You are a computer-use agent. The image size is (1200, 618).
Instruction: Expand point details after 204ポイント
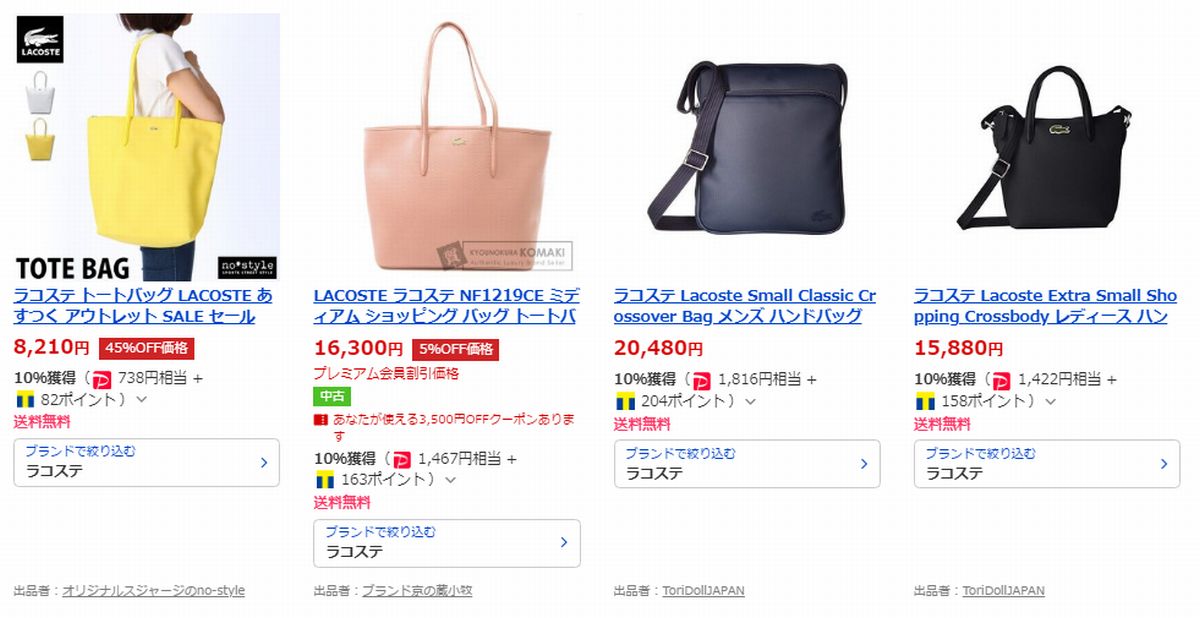(x=750, y=400)
